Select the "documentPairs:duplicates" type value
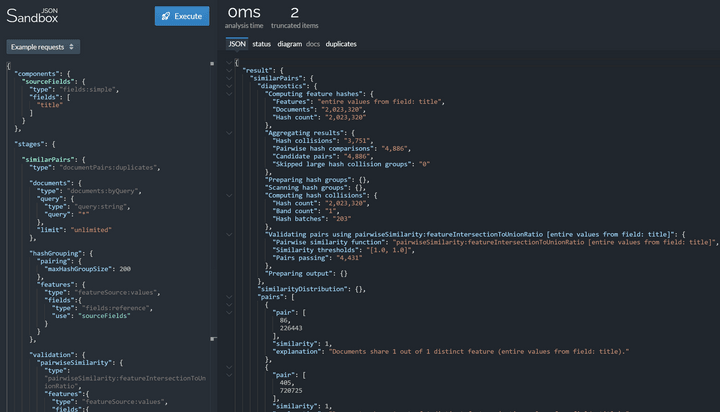720x412 pixels. click(x=108, y=168)
